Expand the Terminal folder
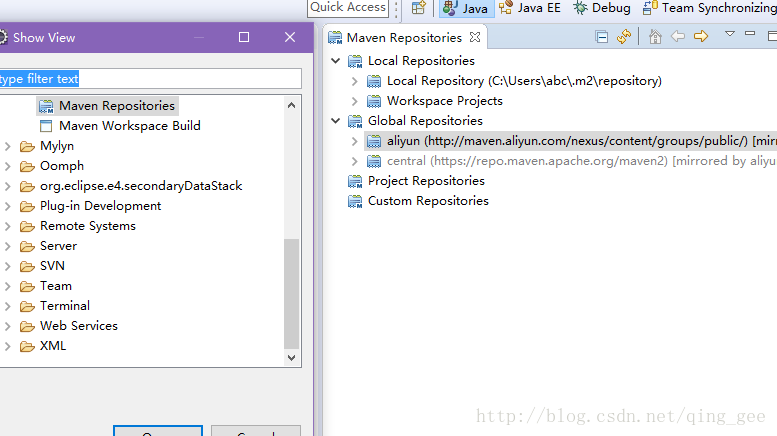The image size is (777, 436). click(x=7, y=306)
